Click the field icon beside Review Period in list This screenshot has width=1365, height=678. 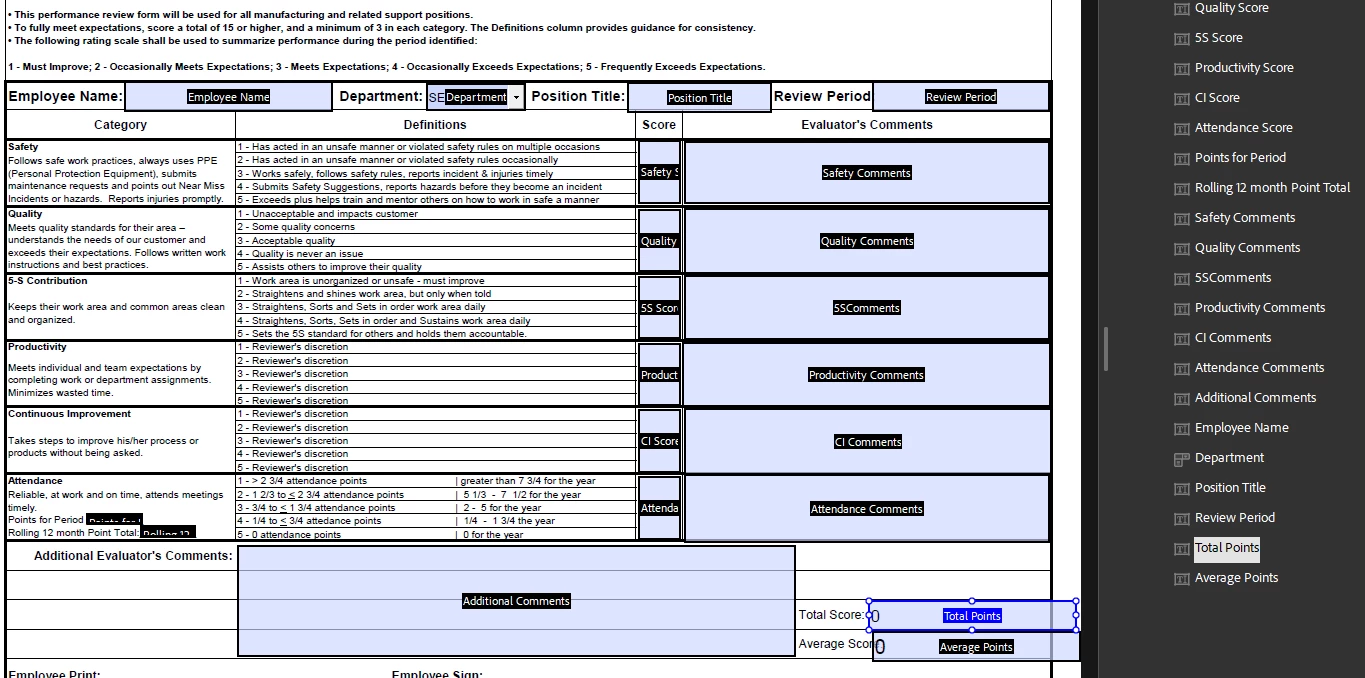1182,518
